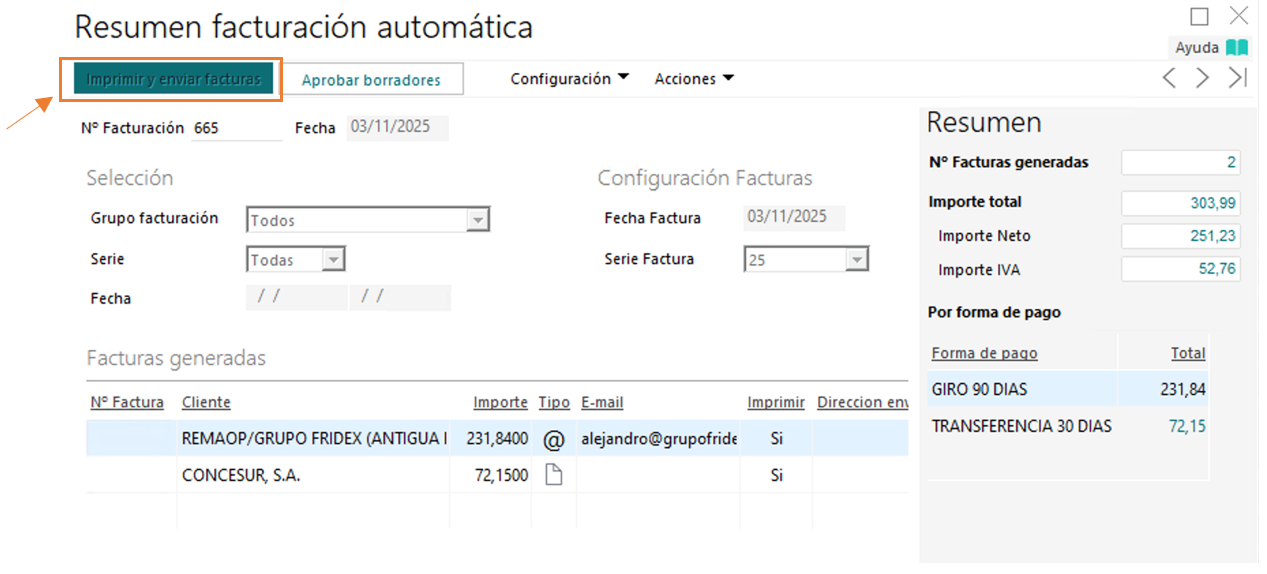Image resolution: width=1267 pixels, height=574 pixels.
Task: Close the Resumen facturación window
Action: pos(1238,16)
